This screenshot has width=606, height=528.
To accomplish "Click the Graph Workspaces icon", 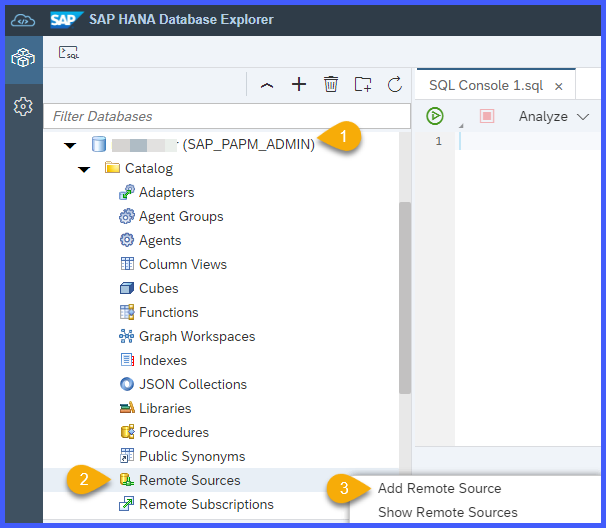I will (x=126, y=336).
